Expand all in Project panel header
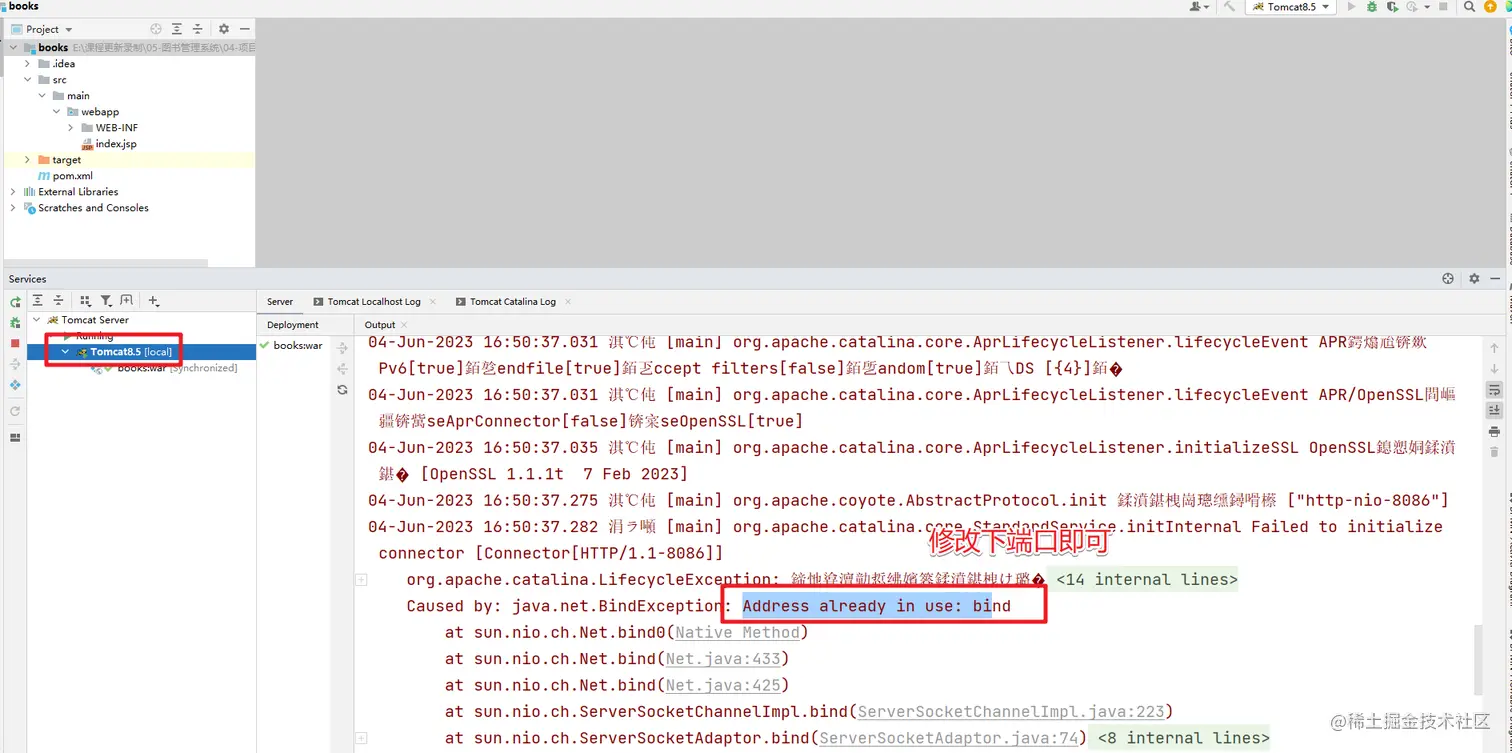 177,29
